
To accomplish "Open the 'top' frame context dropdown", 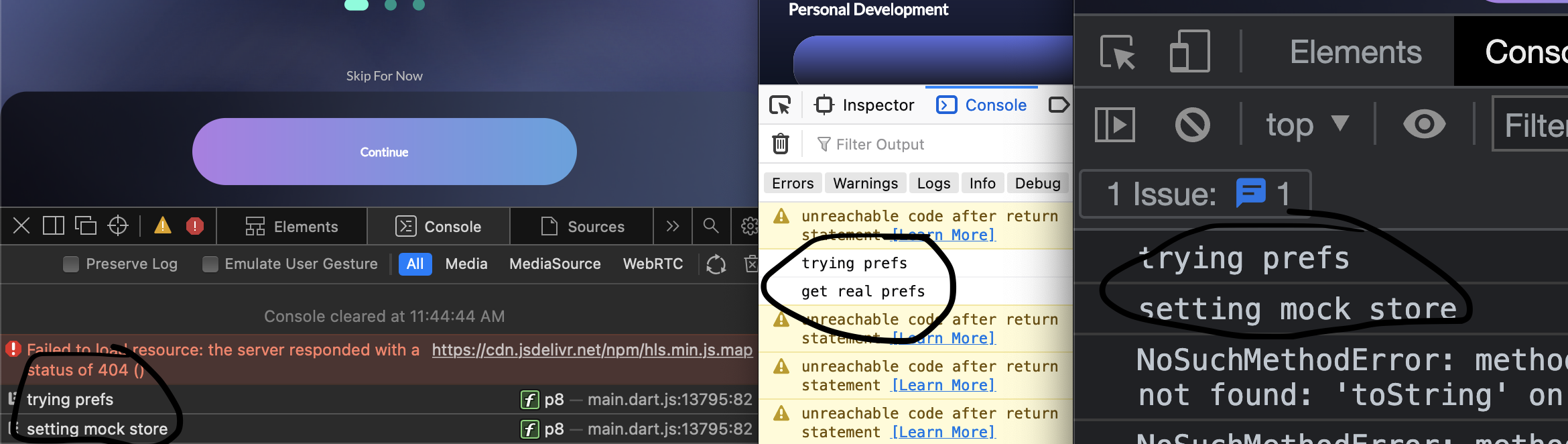I will [1307, 124].
